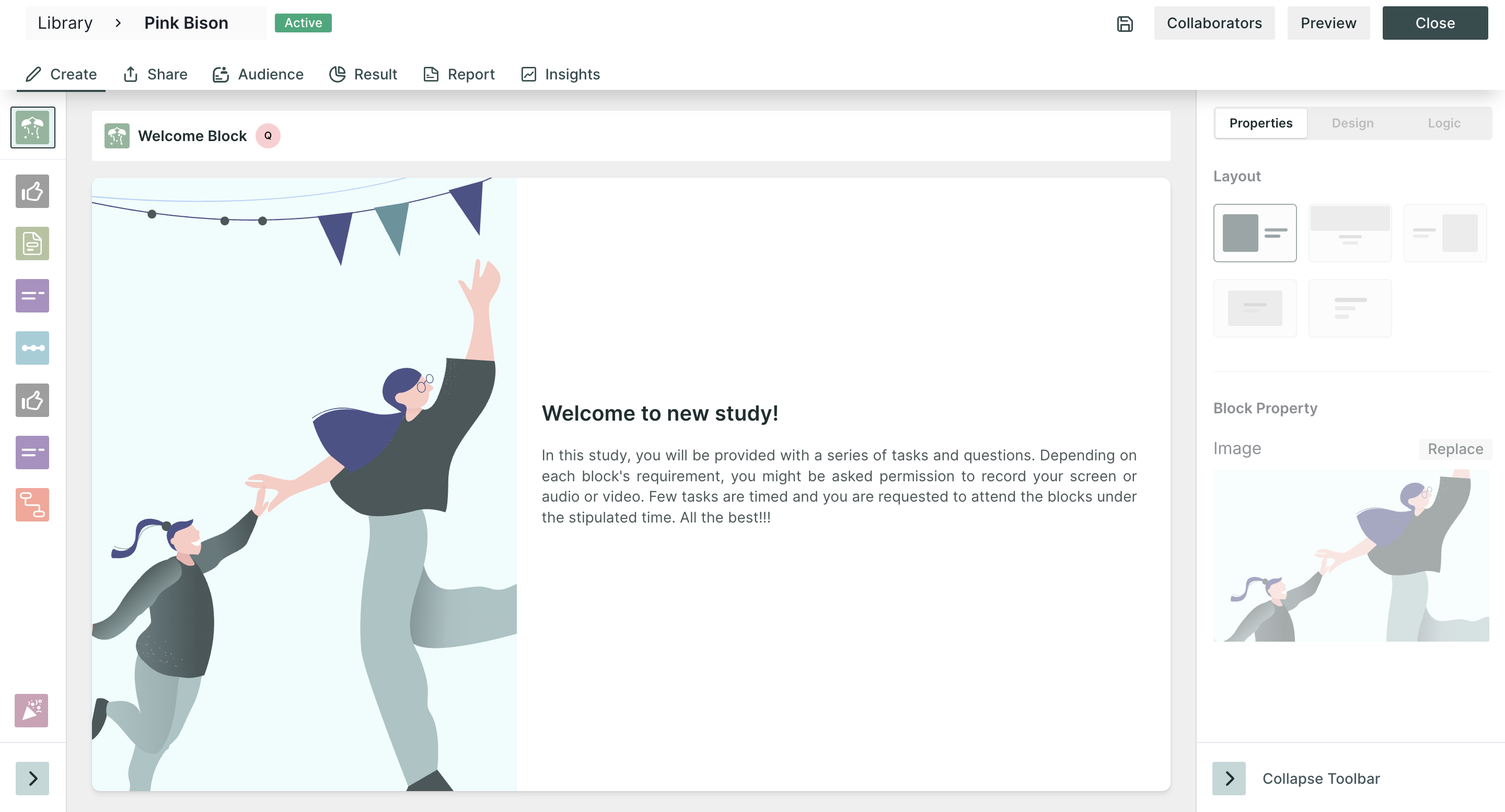Click the Pink Bison study name
Viewport: 1505px width, 812px height.
coord(187,24)
